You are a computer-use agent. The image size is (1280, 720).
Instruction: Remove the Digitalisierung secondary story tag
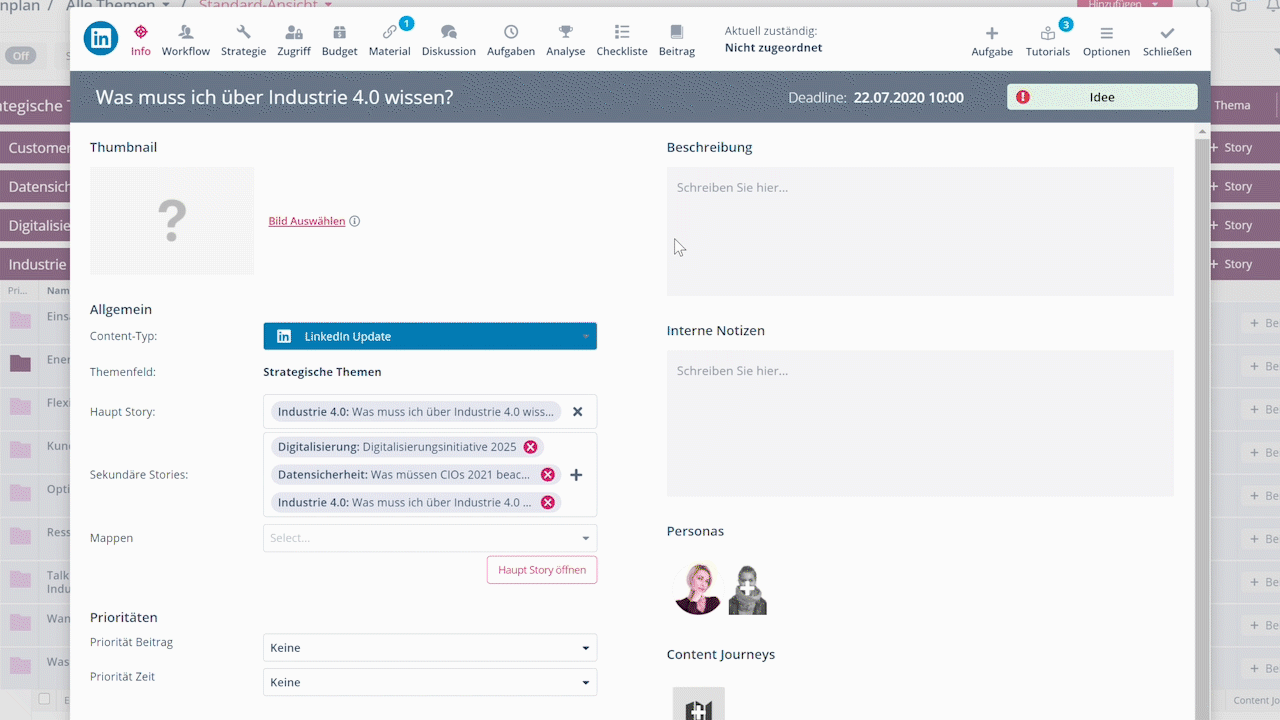point(530,447)
